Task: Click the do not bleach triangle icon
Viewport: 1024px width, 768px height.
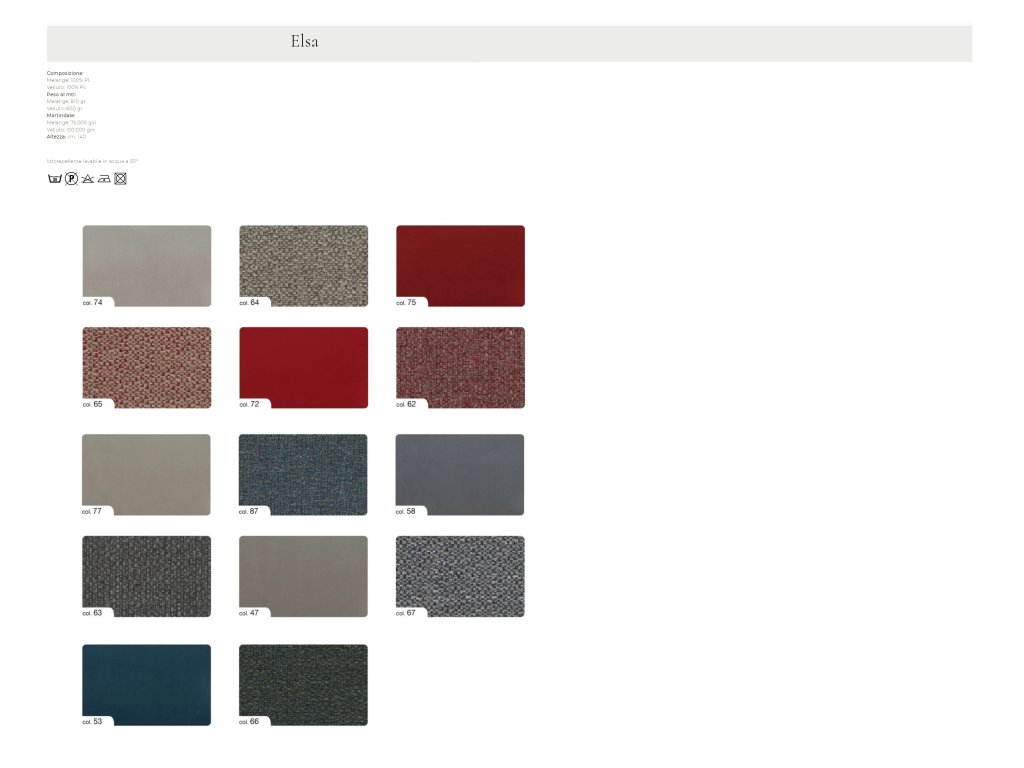Action: coord(87,179)
